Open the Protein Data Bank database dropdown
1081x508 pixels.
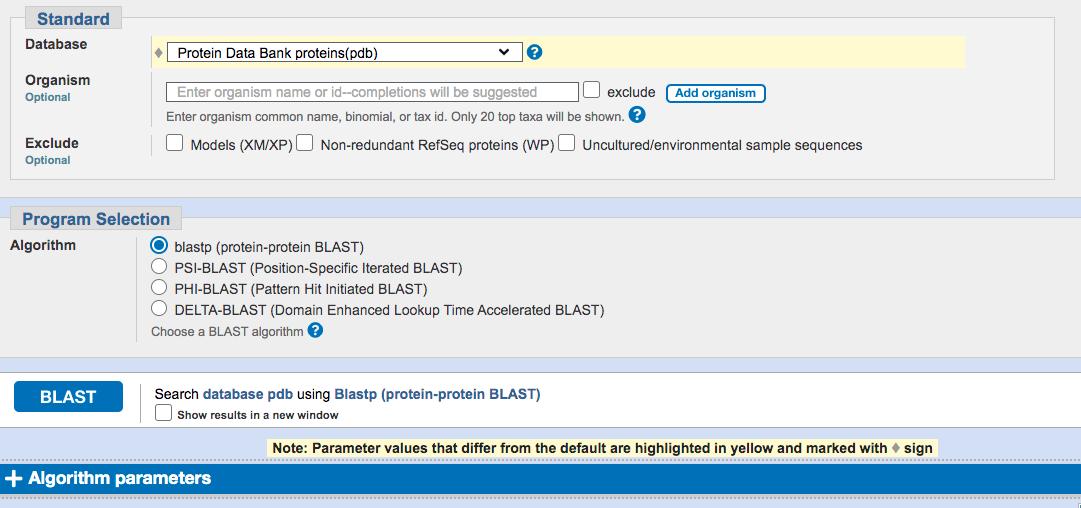344,53
